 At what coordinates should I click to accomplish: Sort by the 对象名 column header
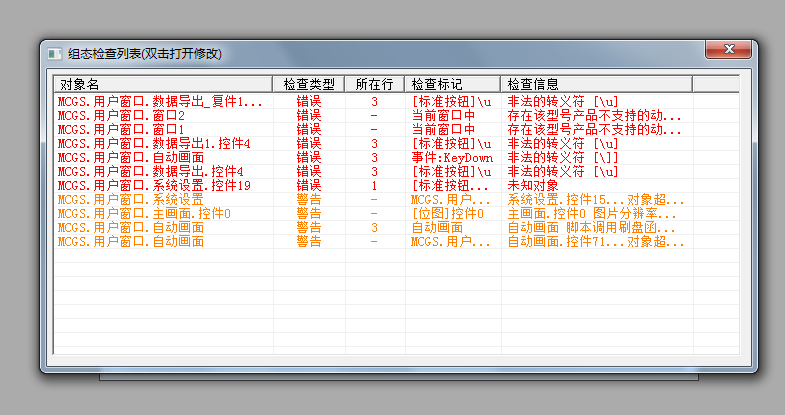coord(162,84)
